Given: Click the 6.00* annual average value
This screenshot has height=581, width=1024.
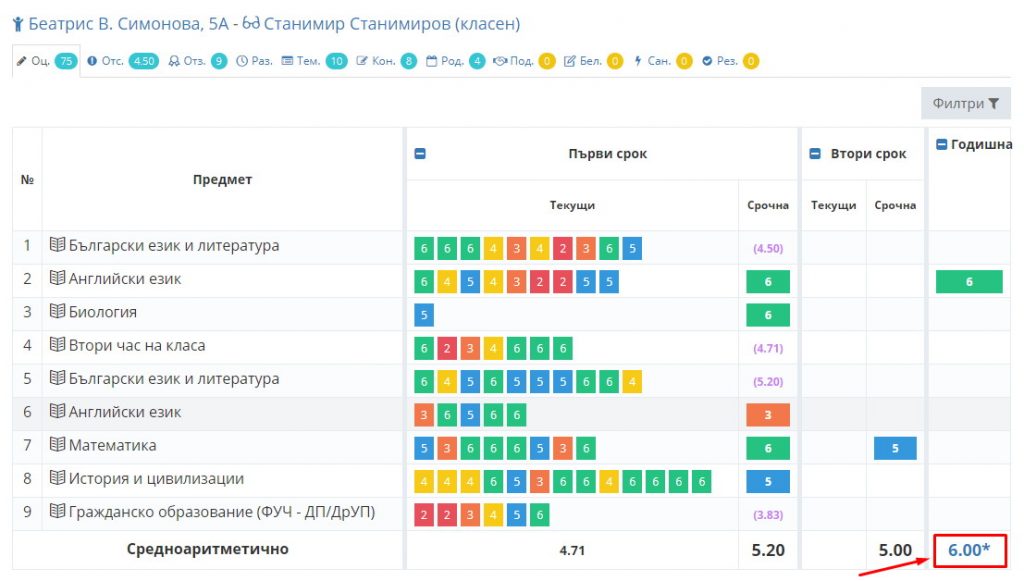Looking at the screenshot, I should [969, 550].
